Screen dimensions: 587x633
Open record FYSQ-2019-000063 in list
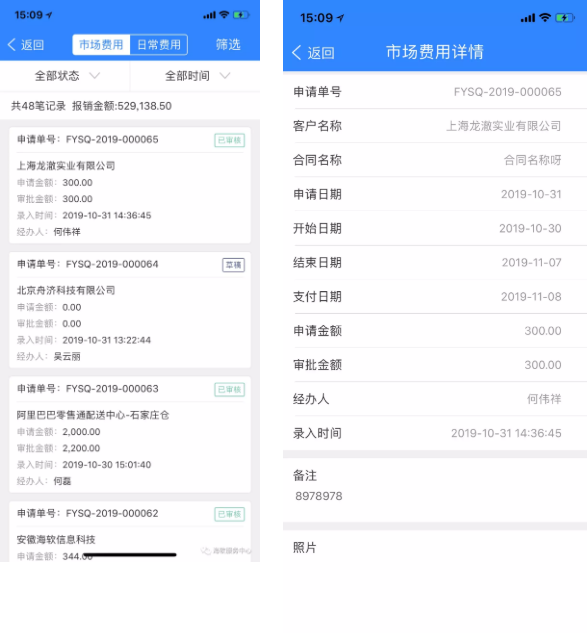130,434
